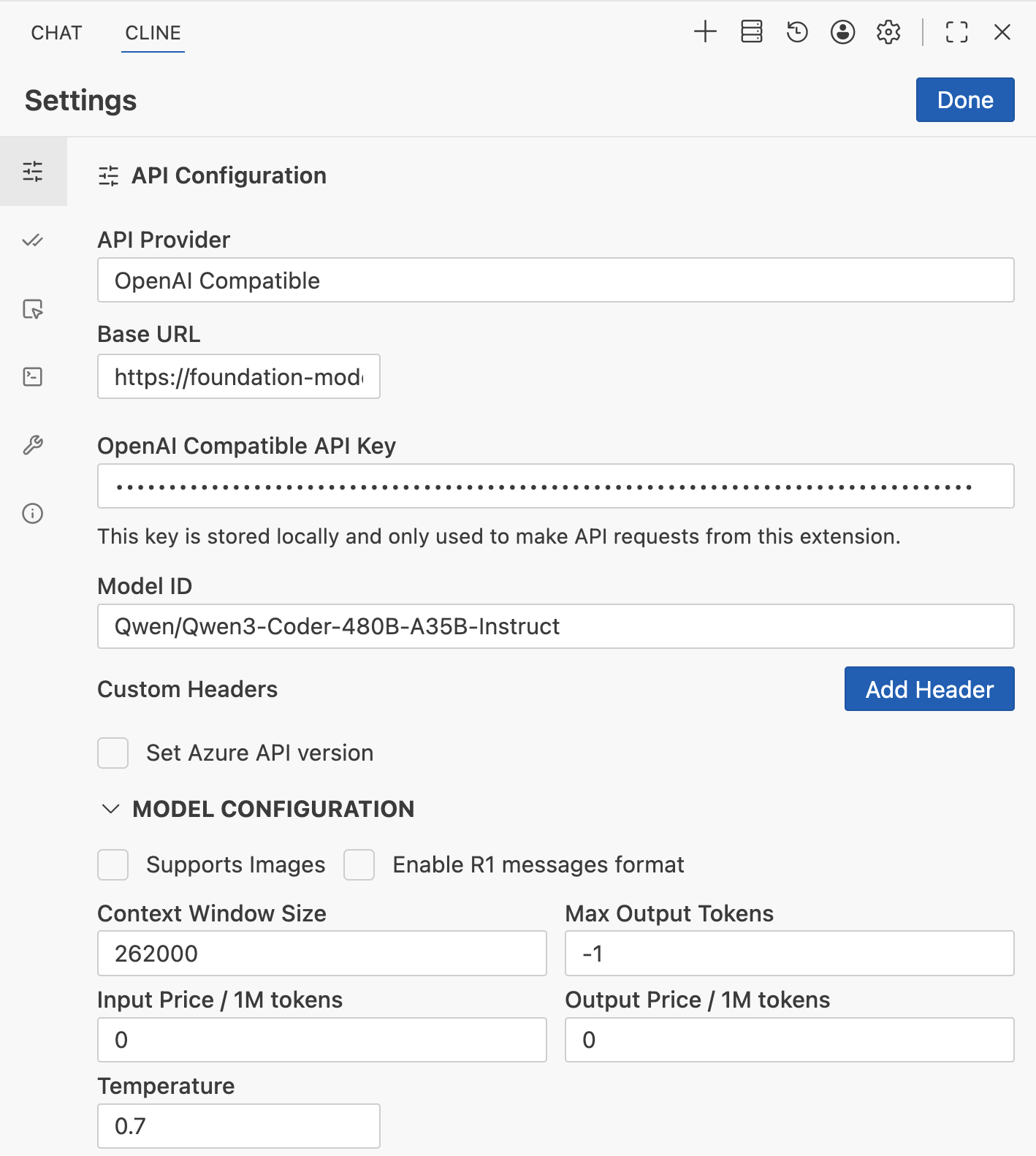Open Debug wrench sidebar icon
Viewport: 1036px width, 1156px height.
pos(33,445)
